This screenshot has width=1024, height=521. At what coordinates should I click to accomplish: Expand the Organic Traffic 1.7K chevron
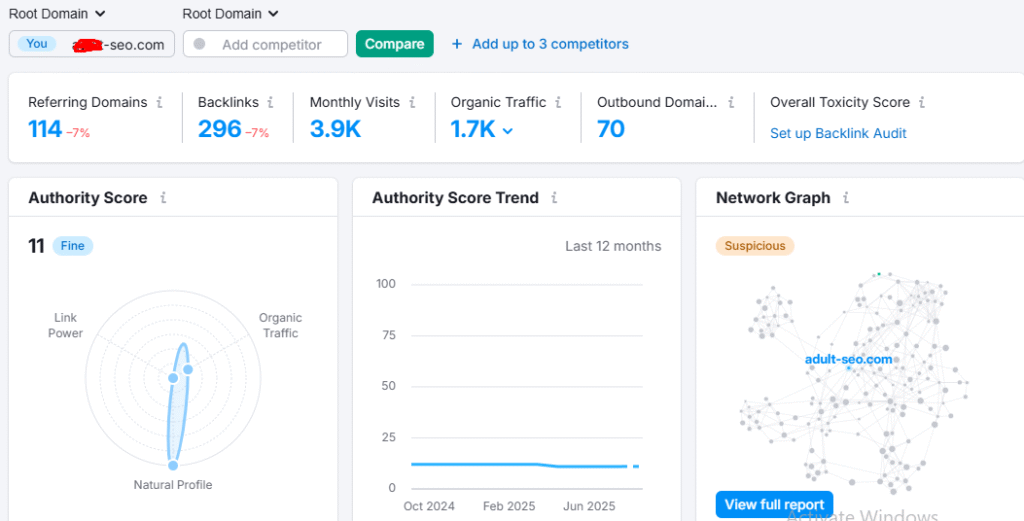508,131
